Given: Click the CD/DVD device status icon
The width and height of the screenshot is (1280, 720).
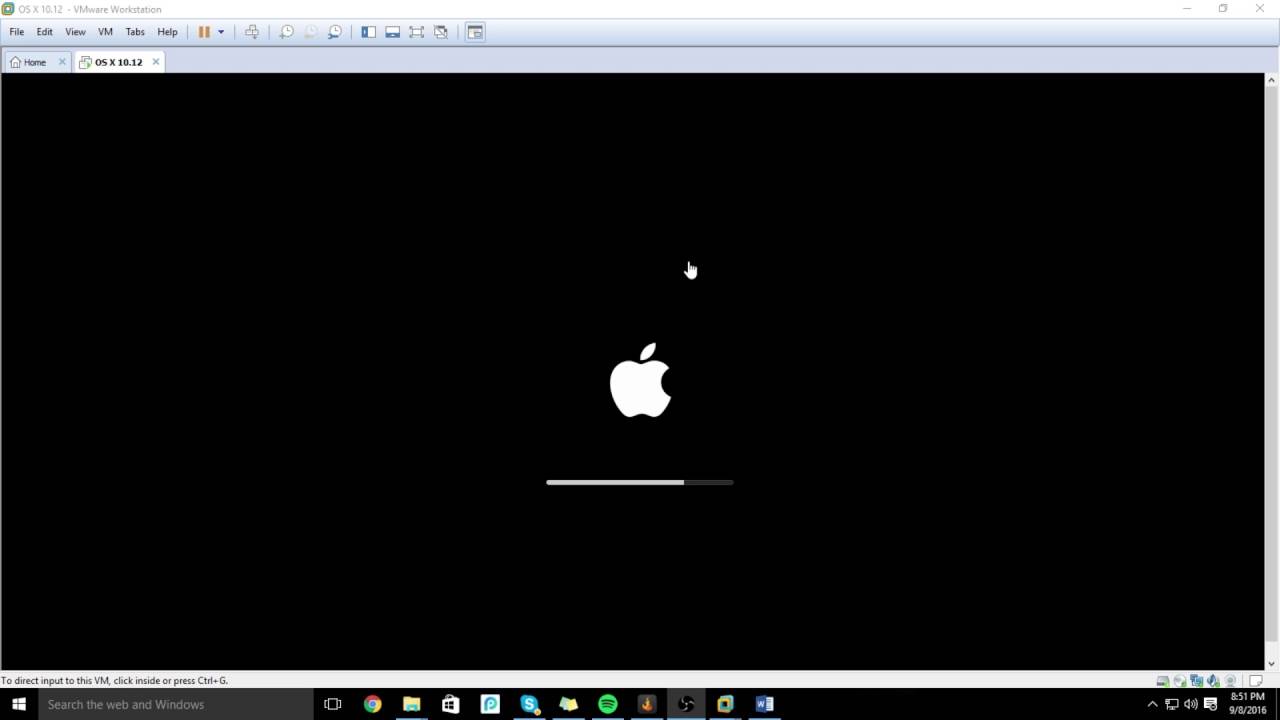Looking at the screenshot, I should point(1179,681).
